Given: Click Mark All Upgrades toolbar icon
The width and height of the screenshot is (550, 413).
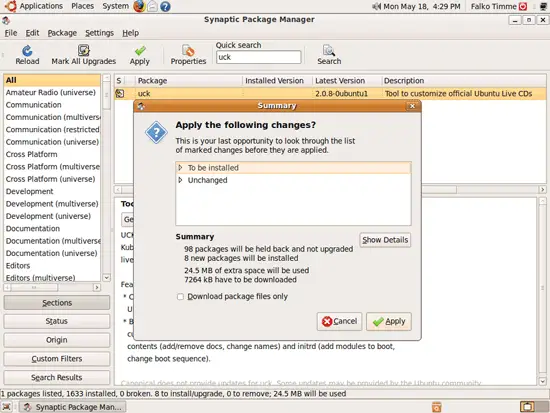Looking at the screenshot, I should [83, 51].
